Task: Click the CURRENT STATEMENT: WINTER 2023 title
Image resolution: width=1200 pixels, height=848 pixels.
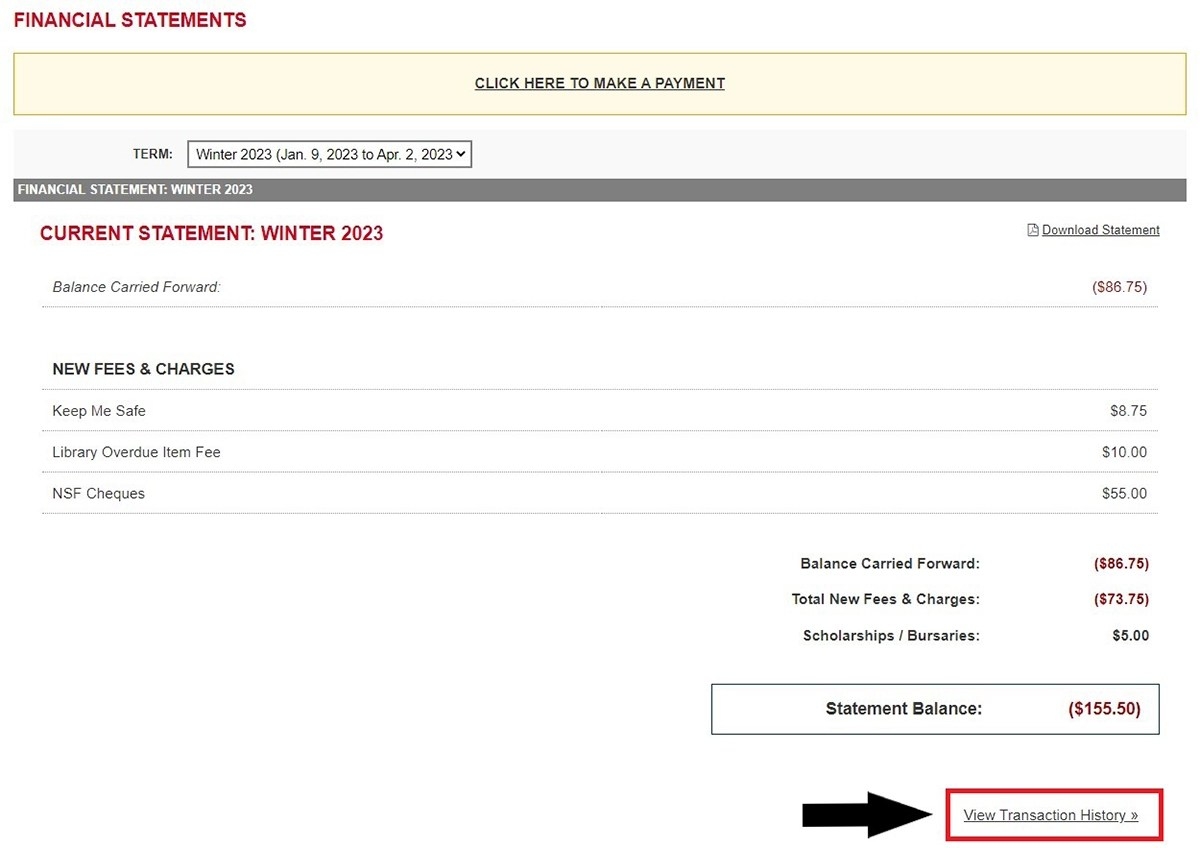Action: 211,232
